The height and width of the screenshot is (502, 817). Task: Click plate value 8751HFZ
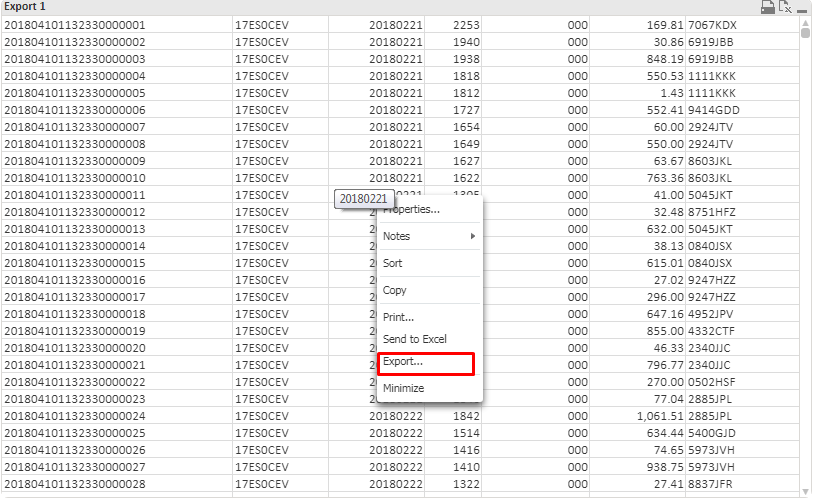click(x=711, y=212)
